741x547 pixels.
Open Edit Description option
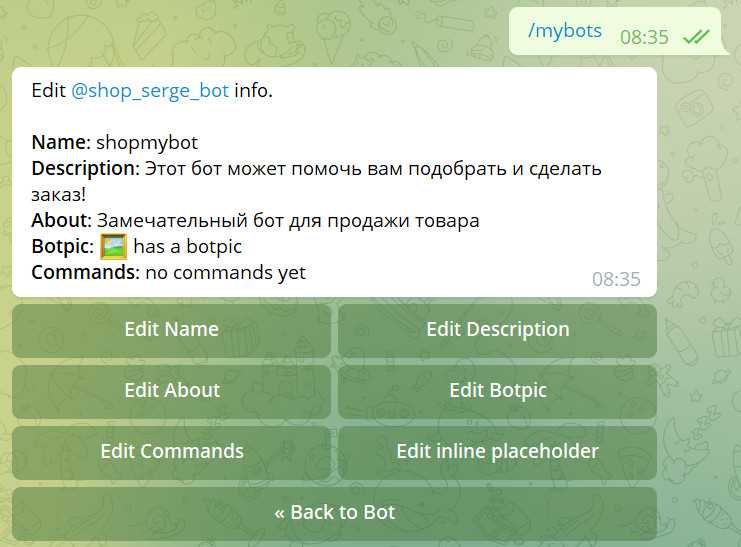pos(498,330)
